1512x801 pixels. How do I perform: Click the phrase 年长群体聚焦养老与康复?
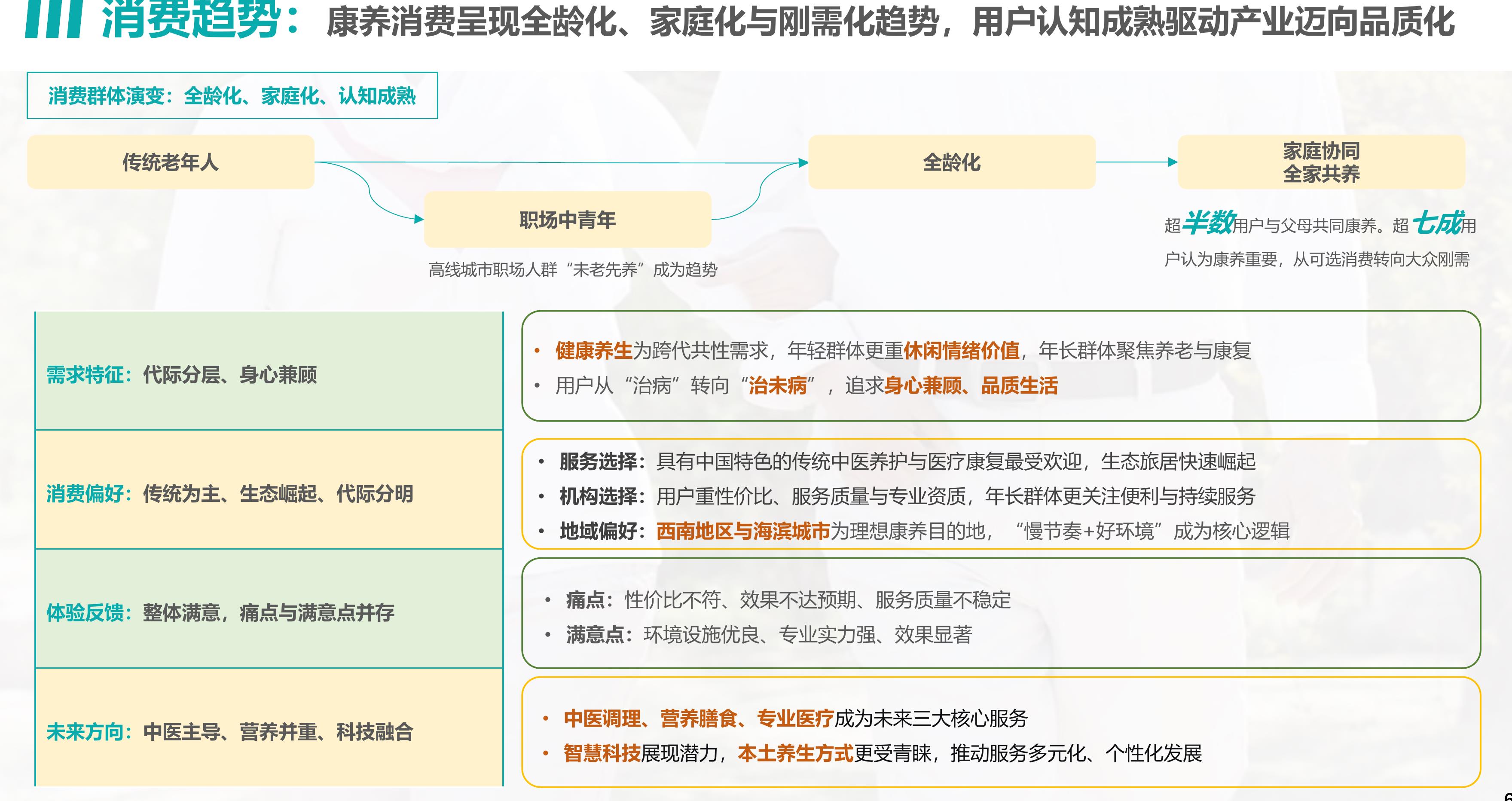tap(1145, 351)
